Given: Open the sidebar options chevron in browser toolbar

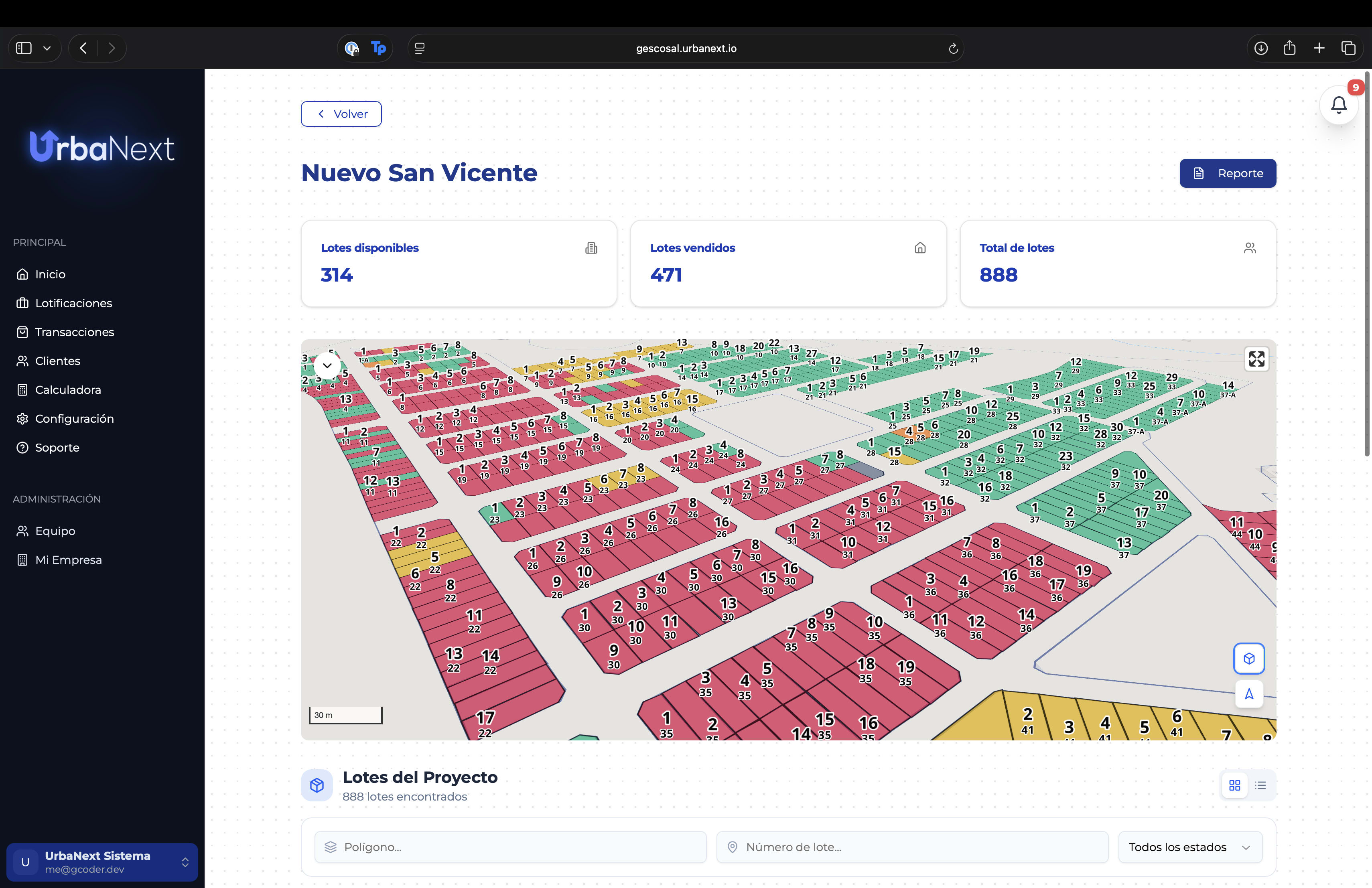Looking at the screenshot, I should [x=47, y=49].
